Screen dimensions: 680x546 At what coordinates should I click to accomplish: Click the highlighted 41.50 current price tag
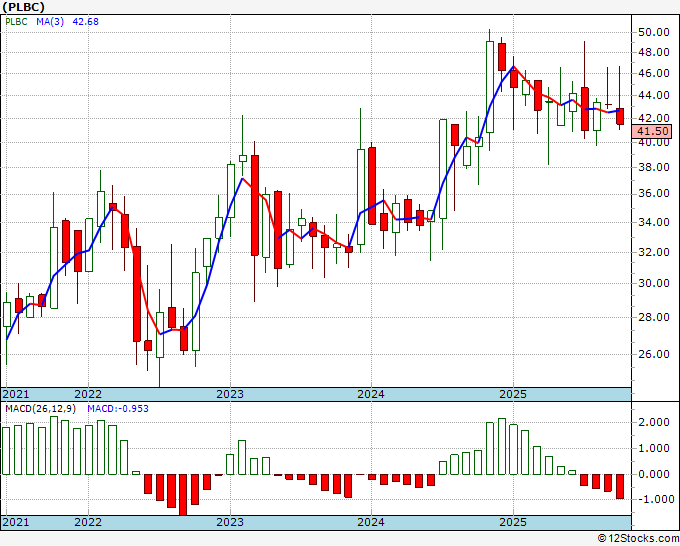tap(652, 131)
